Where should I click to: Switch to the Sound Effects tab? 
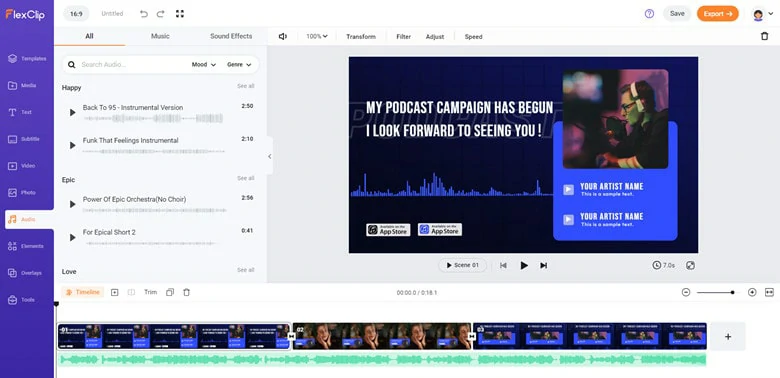(x=231, y=36)
